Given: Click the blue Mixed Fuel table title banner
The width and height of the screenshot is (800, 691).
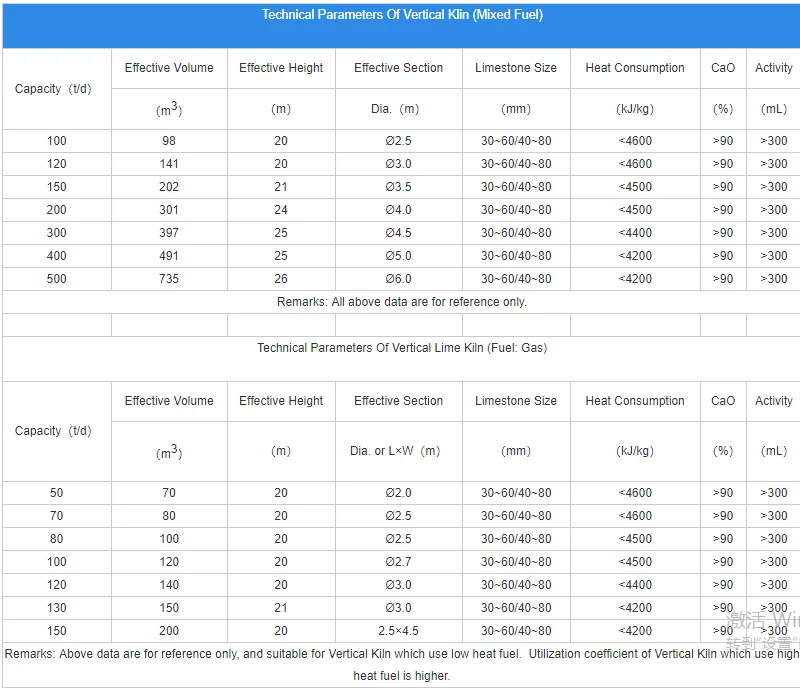Looking at the screenshot, I should coord(402,16).
